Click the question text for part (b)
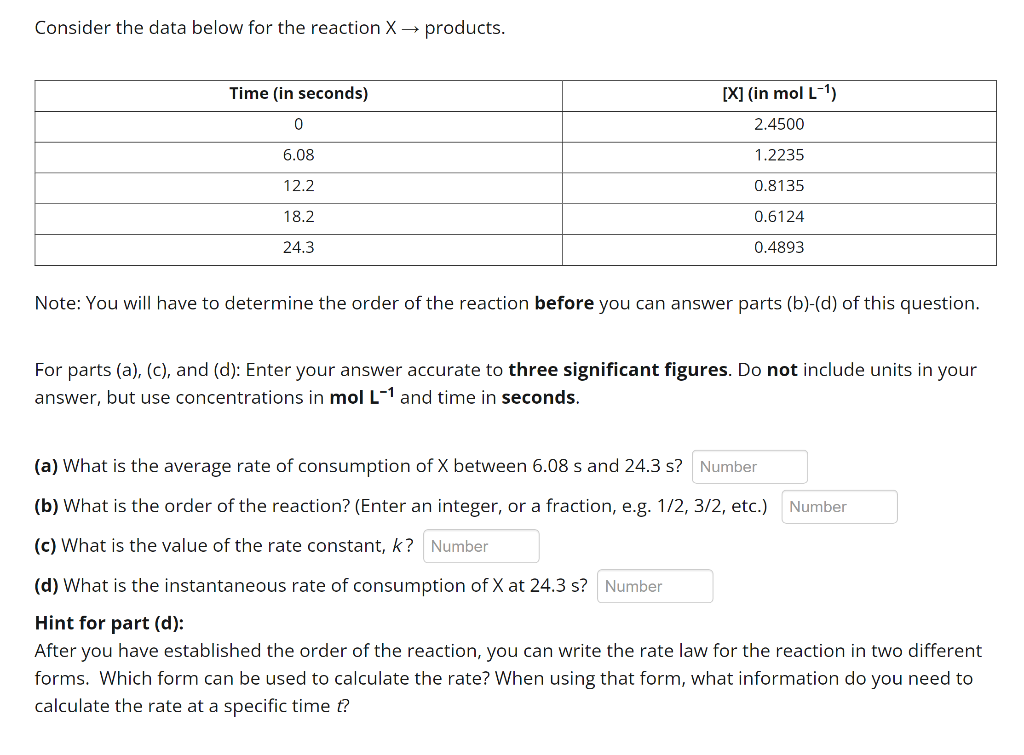This screenshot has height=755, width=1024. (400, 506)
